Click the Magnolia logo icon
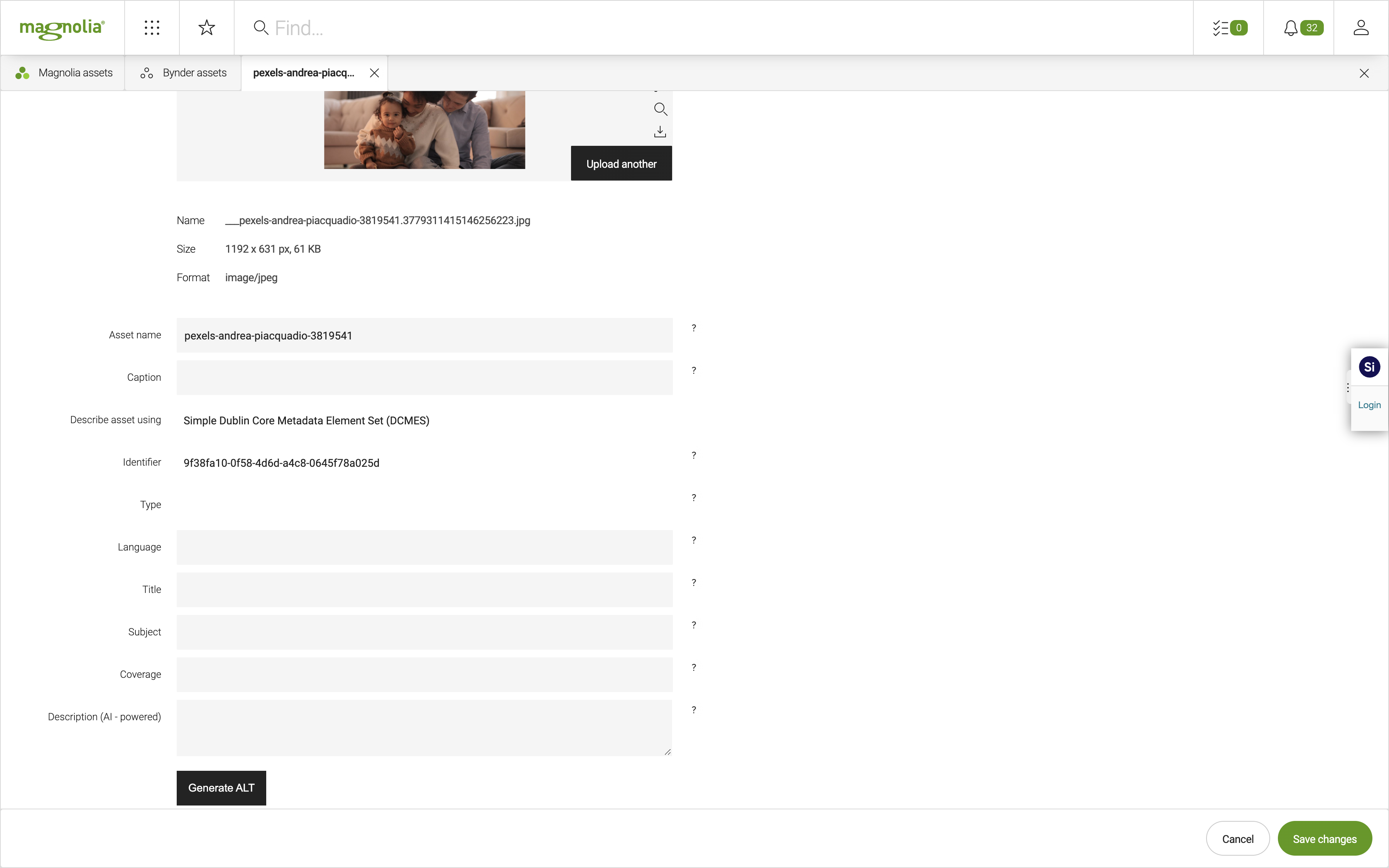The height and width of the screenshot is (868, 1389). 62,27
